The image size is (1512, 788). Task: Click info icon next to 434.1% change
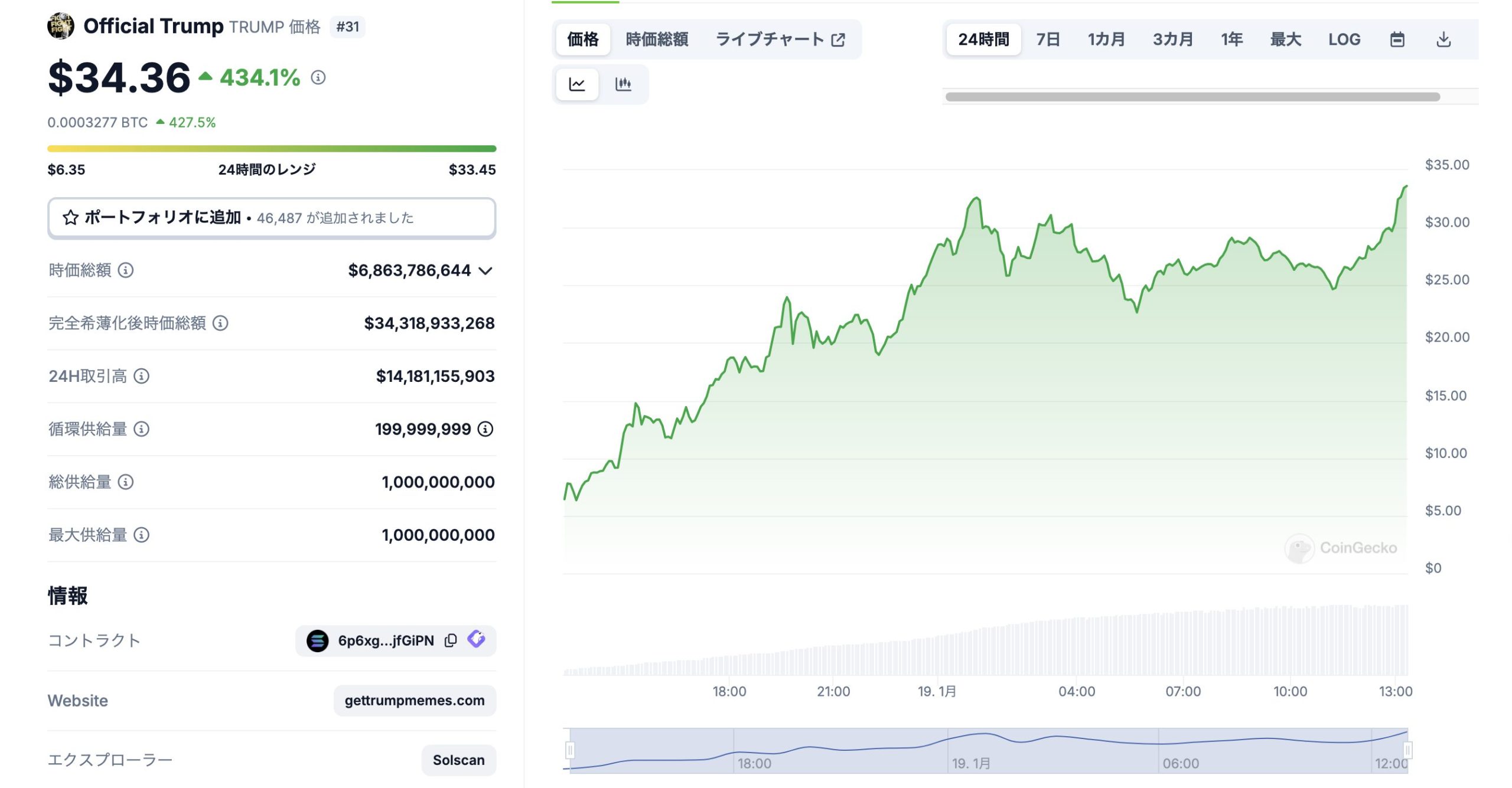[x=318, y=77]
